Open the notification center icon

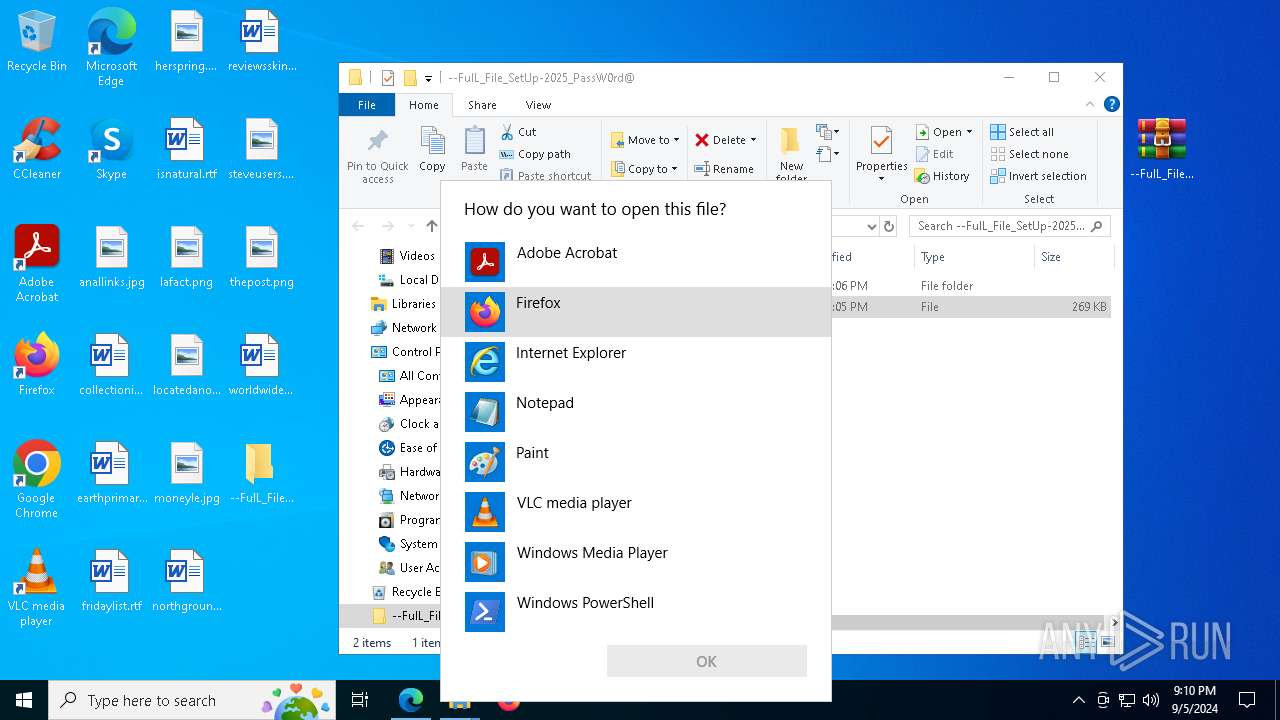click(1247, 700)
